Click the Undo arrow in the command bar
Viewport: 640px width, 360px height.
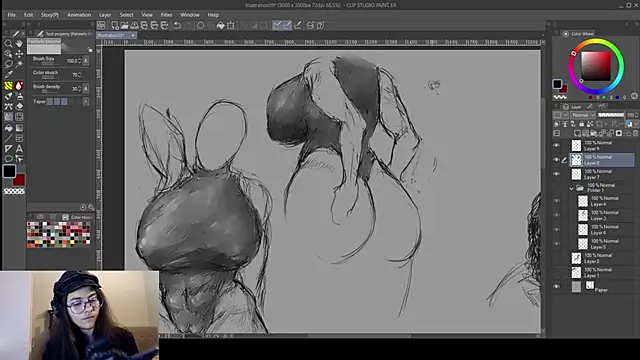click(x=178, y=25)
